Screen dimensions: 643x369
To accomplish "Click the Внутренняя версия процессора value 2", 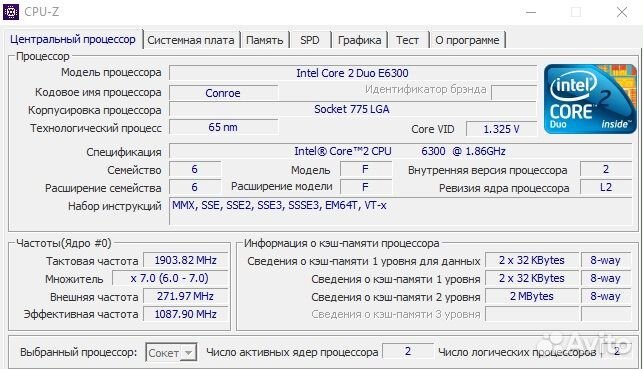I will (606, 169).
